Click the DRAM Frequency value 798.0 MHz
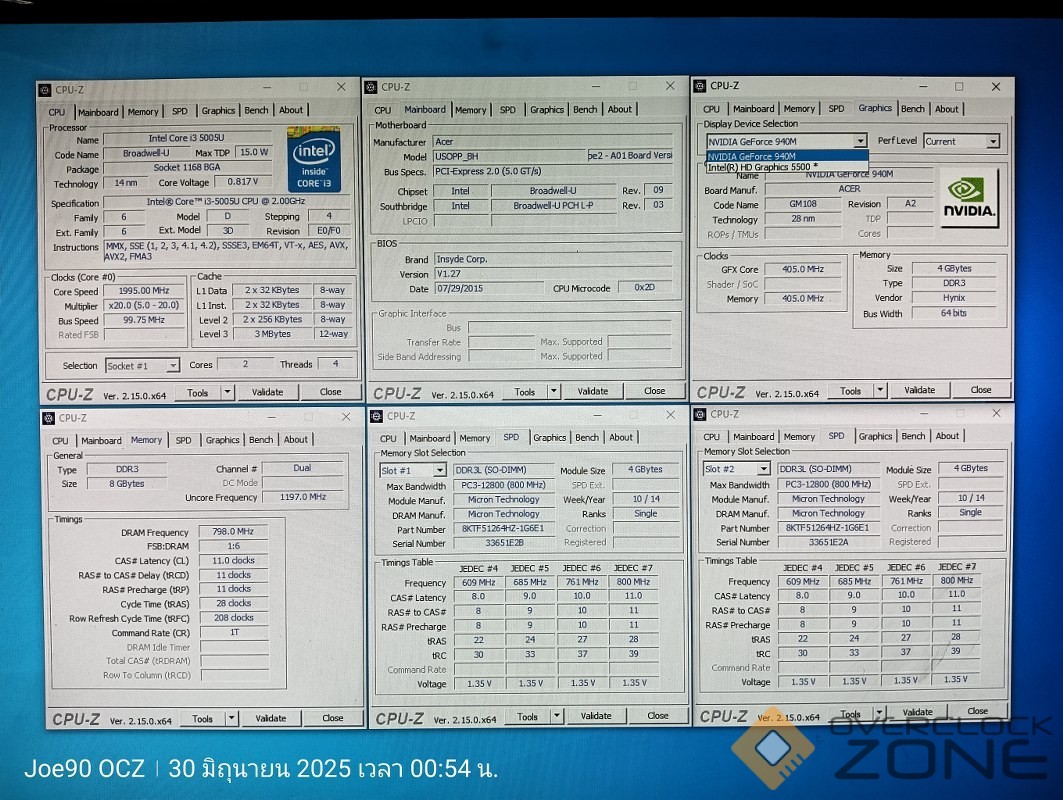This screenshot has height=800, width=1063. [233, 532]
